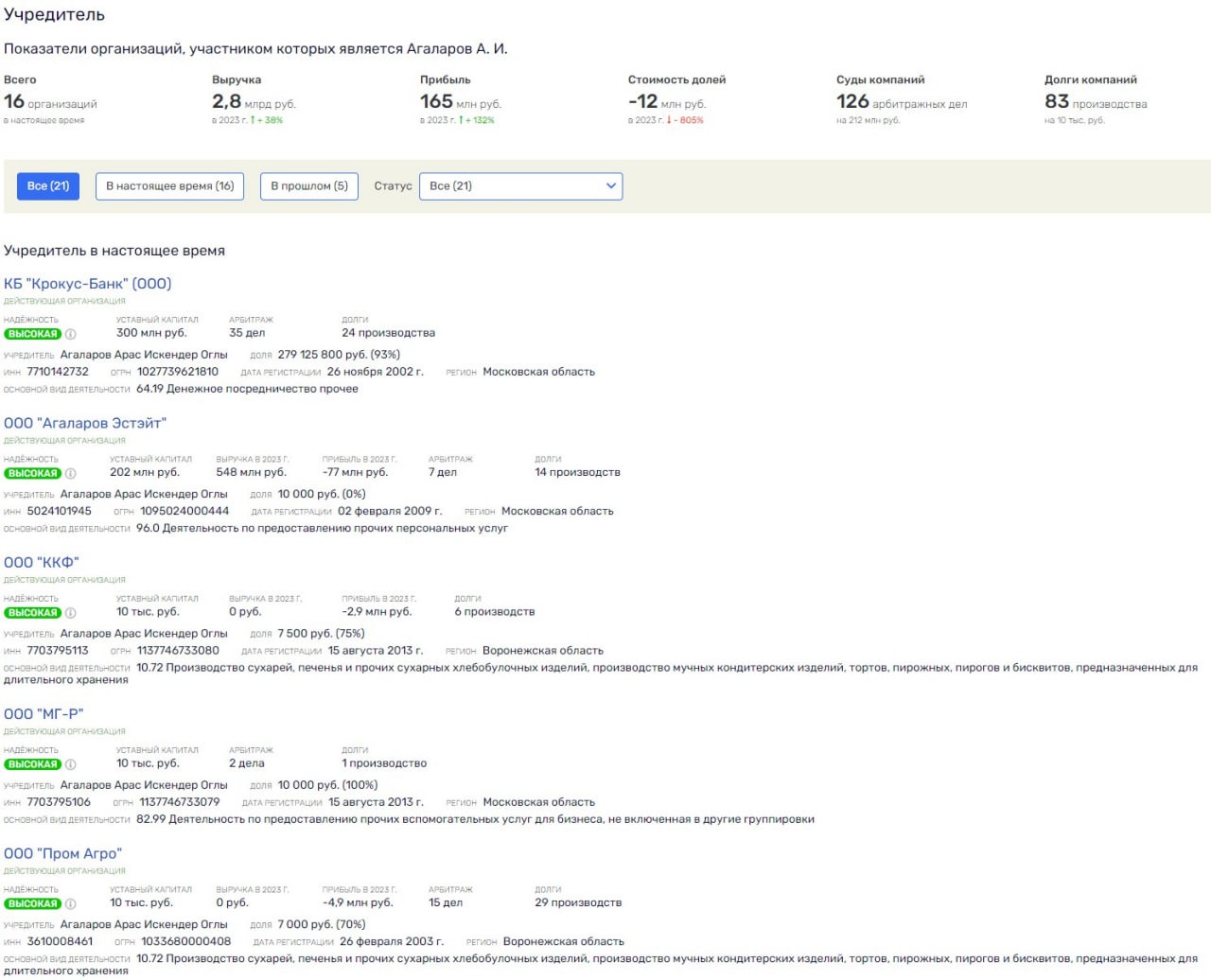Click registration date "02 февраля 2009 г."
1211x980 pixels.
pyautogui.click(x=390, y=511)
